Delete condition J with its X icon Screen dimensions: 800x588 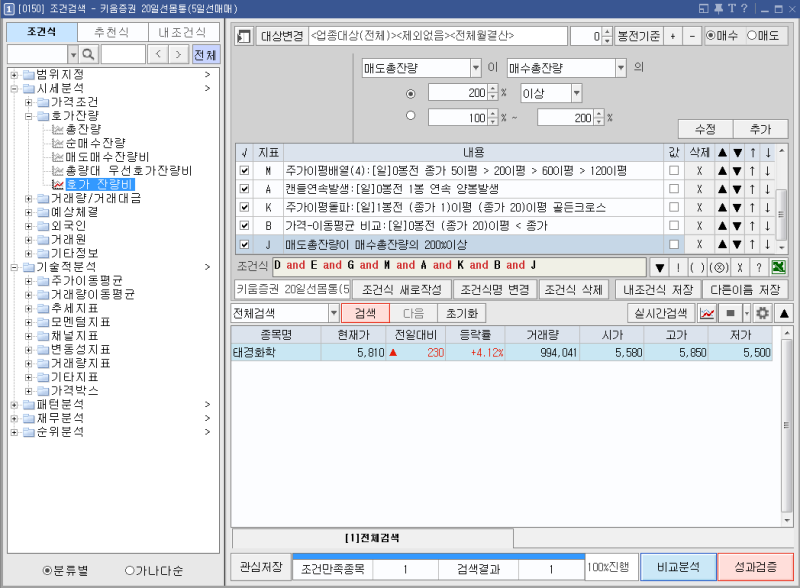(699, 244)
